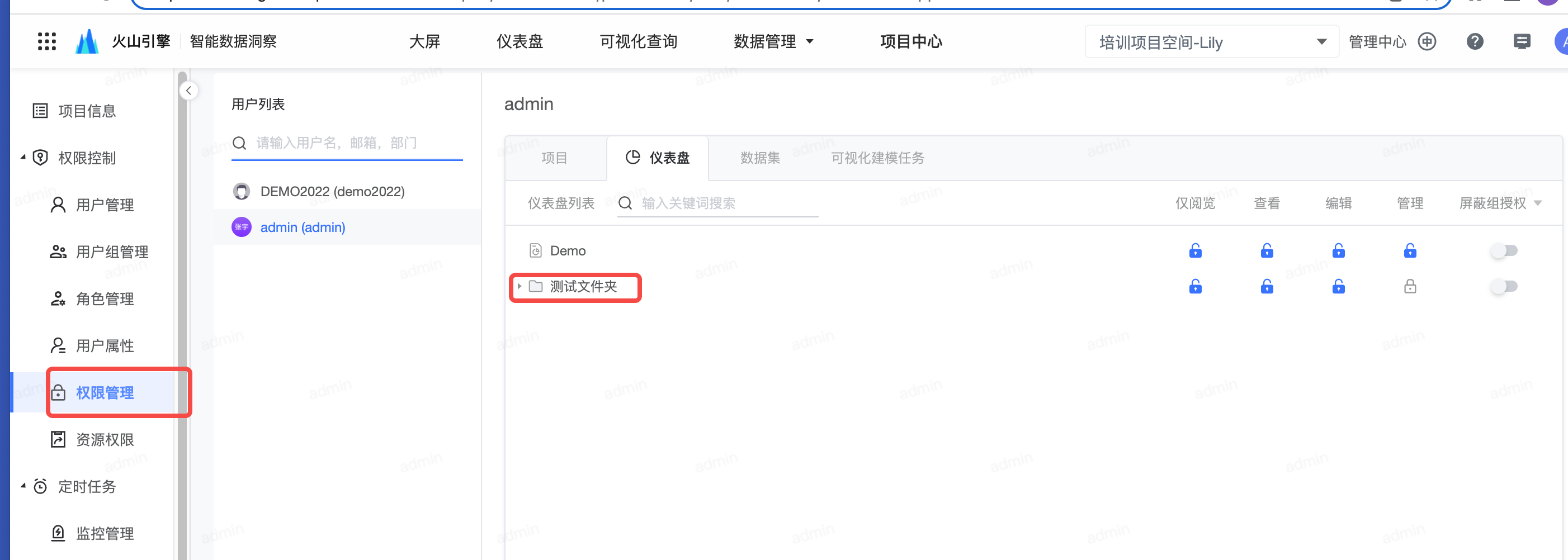
Task: Open the app grid launcher icon
Action: (47, 41)
